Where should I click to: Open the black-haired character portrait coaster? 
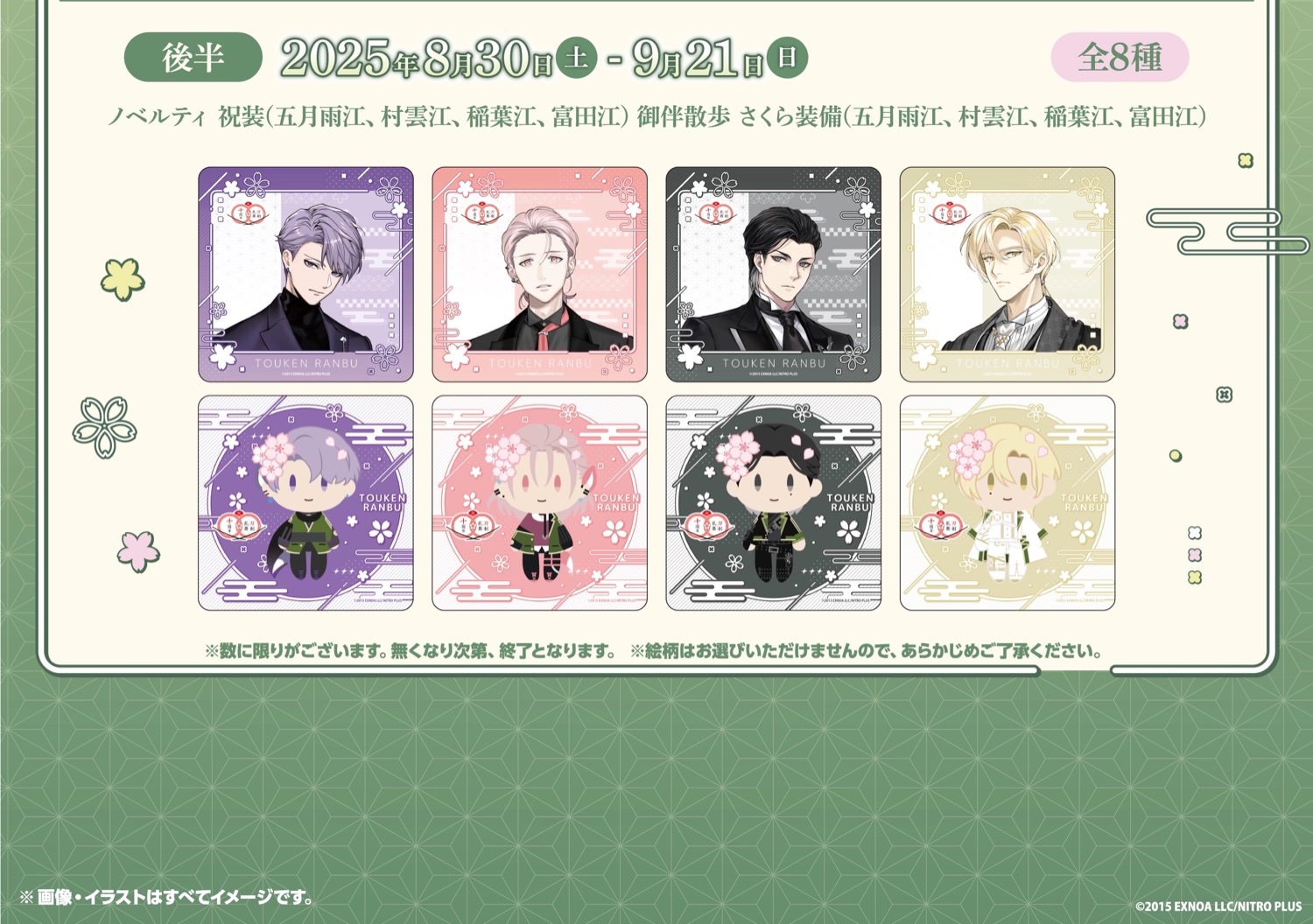click(773, 275)
